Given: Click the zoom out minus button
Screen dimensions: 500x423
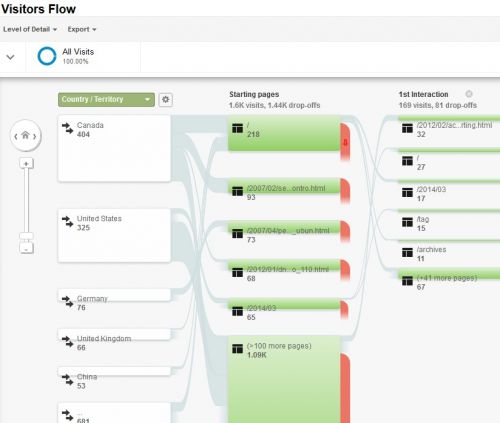Looking at the screenshot, I should point(26,248).
